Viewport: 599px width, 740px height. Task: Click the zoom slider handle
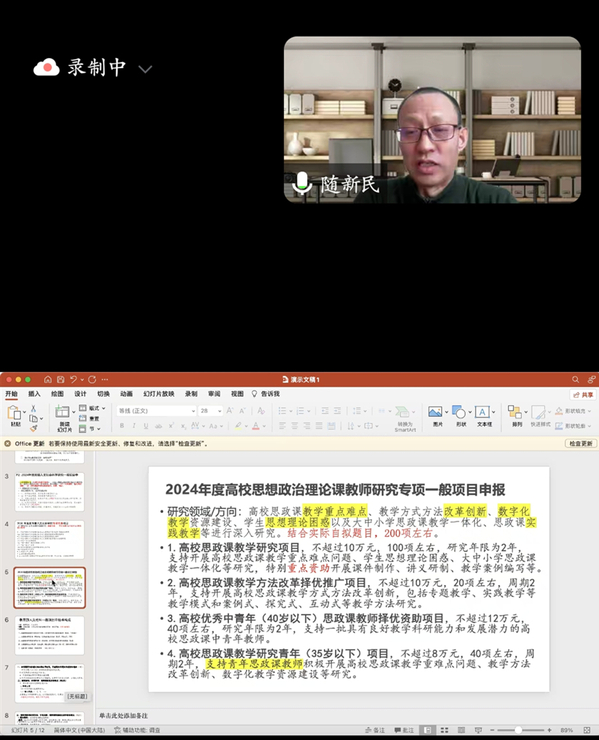click(518, 730)
